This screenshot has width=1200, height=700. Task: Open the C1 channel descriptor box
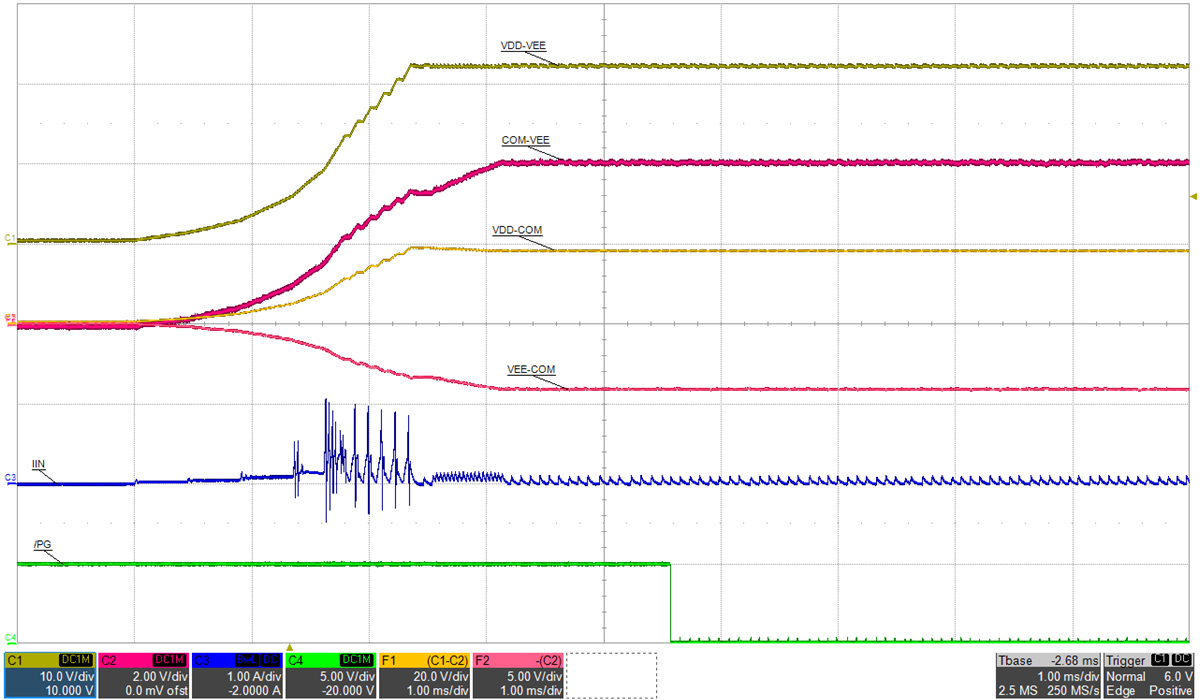(x=48, y=675)
